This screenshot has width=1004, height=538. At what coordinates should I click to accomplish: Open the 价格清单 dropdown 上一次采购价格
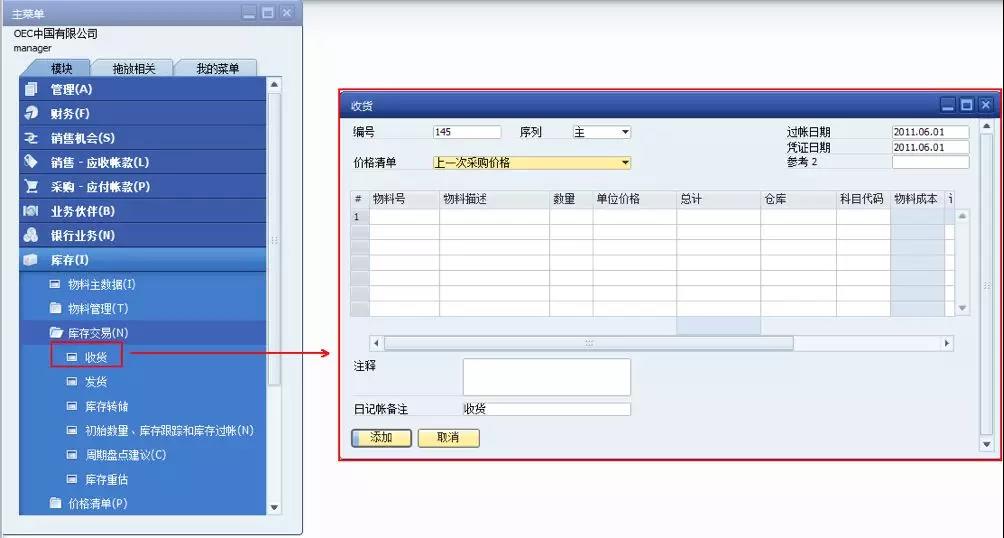pyautogui.click(x=531, y=163)
